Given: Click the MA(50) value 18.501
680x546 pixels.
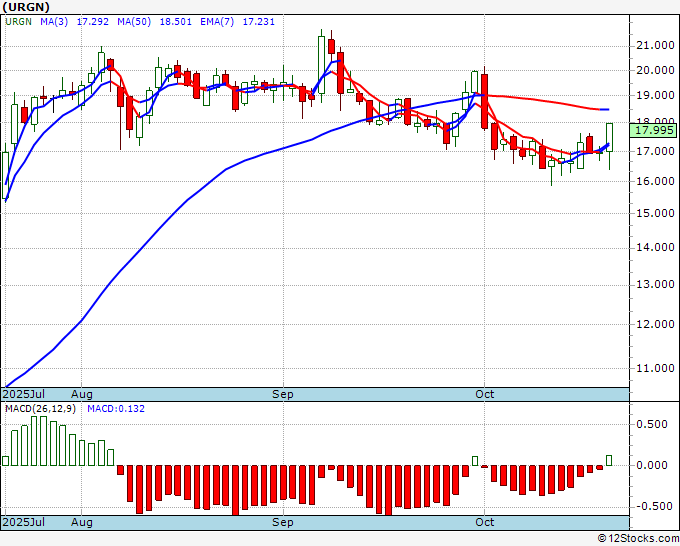Looking at the screenshot, I should tap(176, 22).
